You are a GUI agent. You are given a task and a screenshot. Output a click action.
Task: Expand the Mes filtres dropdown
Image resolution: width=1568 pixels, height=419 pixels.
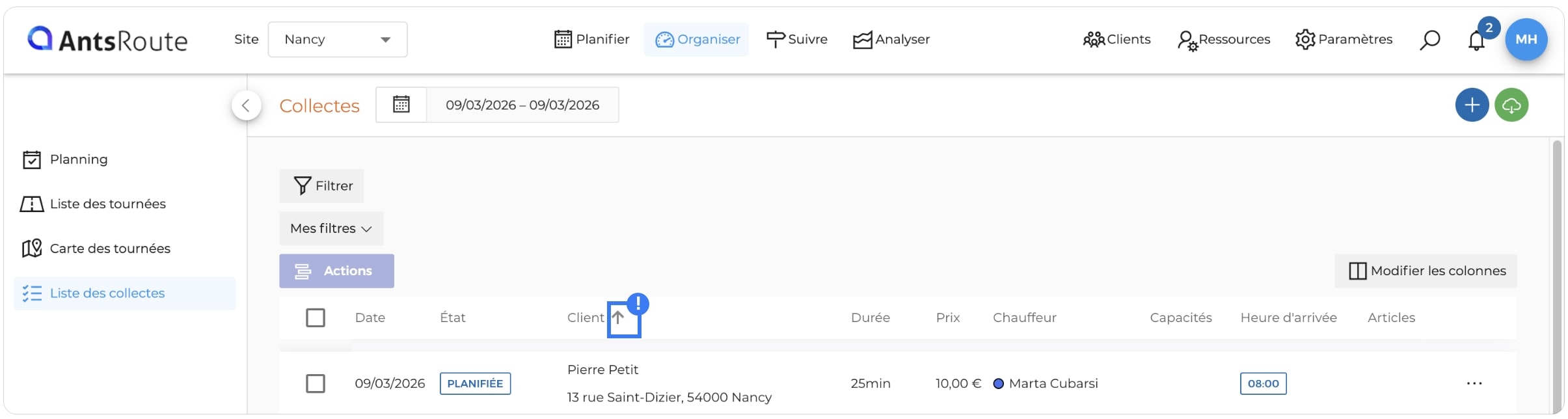331,228
